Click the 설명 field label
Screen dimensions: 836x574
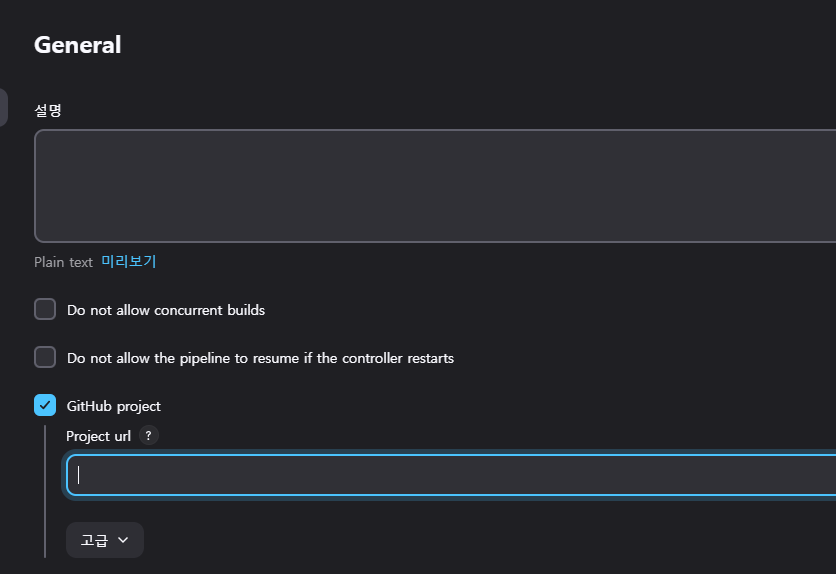(x=48, y=110)
